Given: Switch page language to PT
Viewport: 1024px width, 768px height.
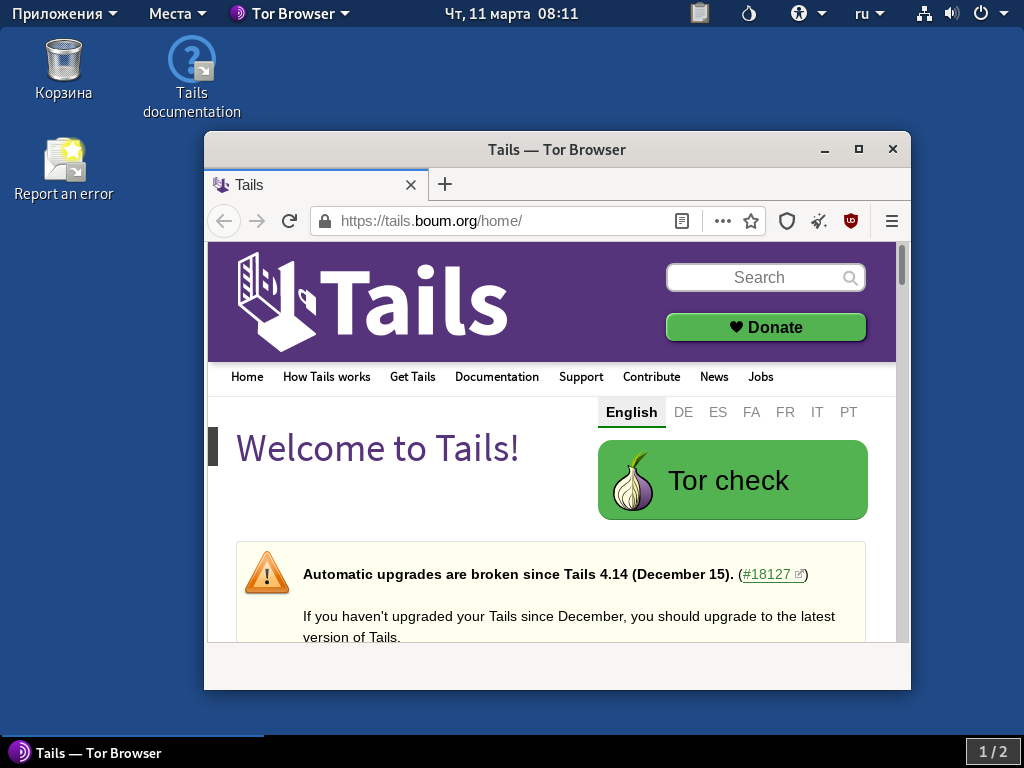Looking at the screenshot, I should pyautogui.click(x=848, y=412).
